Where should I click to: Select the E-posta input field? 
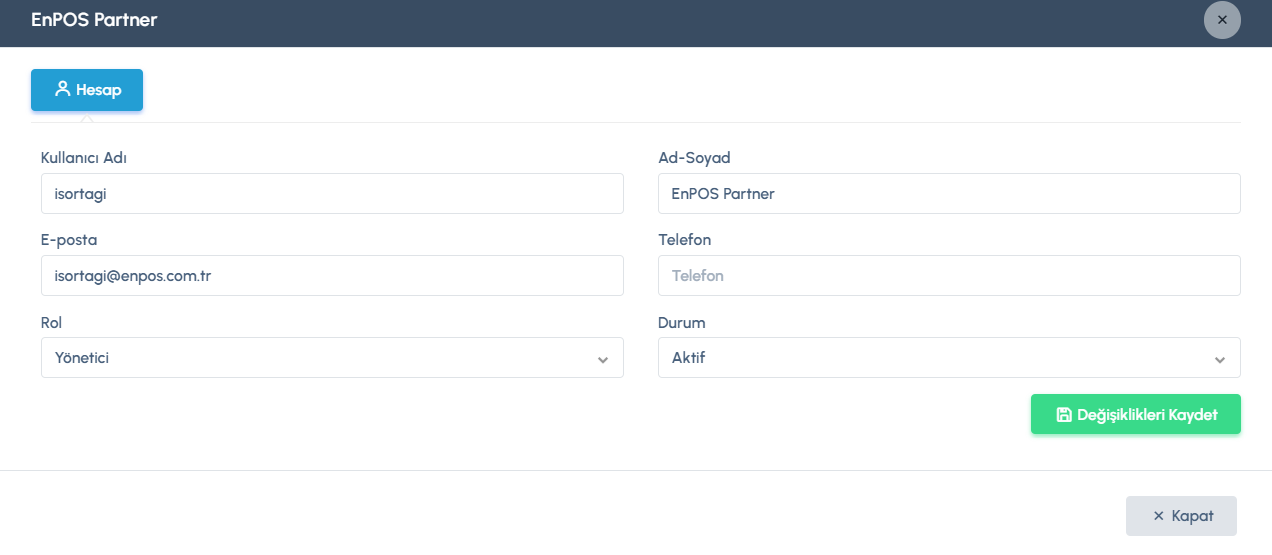(x=332, y=276)
